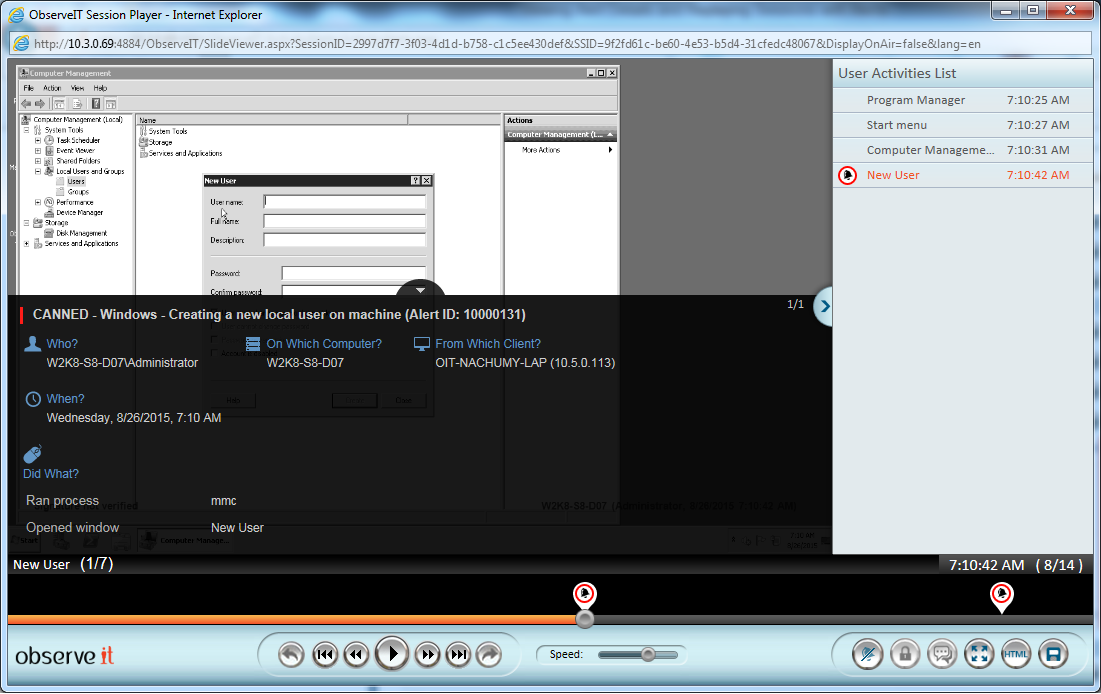The height and width of the screenshot is (694, 1101).
Task: Toggle full screen view
Action: coord(979,655)
